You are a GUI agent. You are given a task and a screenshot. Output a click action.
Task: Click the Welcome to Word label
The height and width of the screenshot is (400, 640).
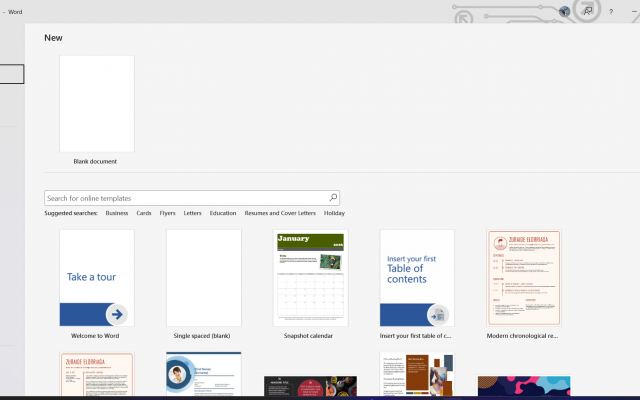click(x=95, y=336)
